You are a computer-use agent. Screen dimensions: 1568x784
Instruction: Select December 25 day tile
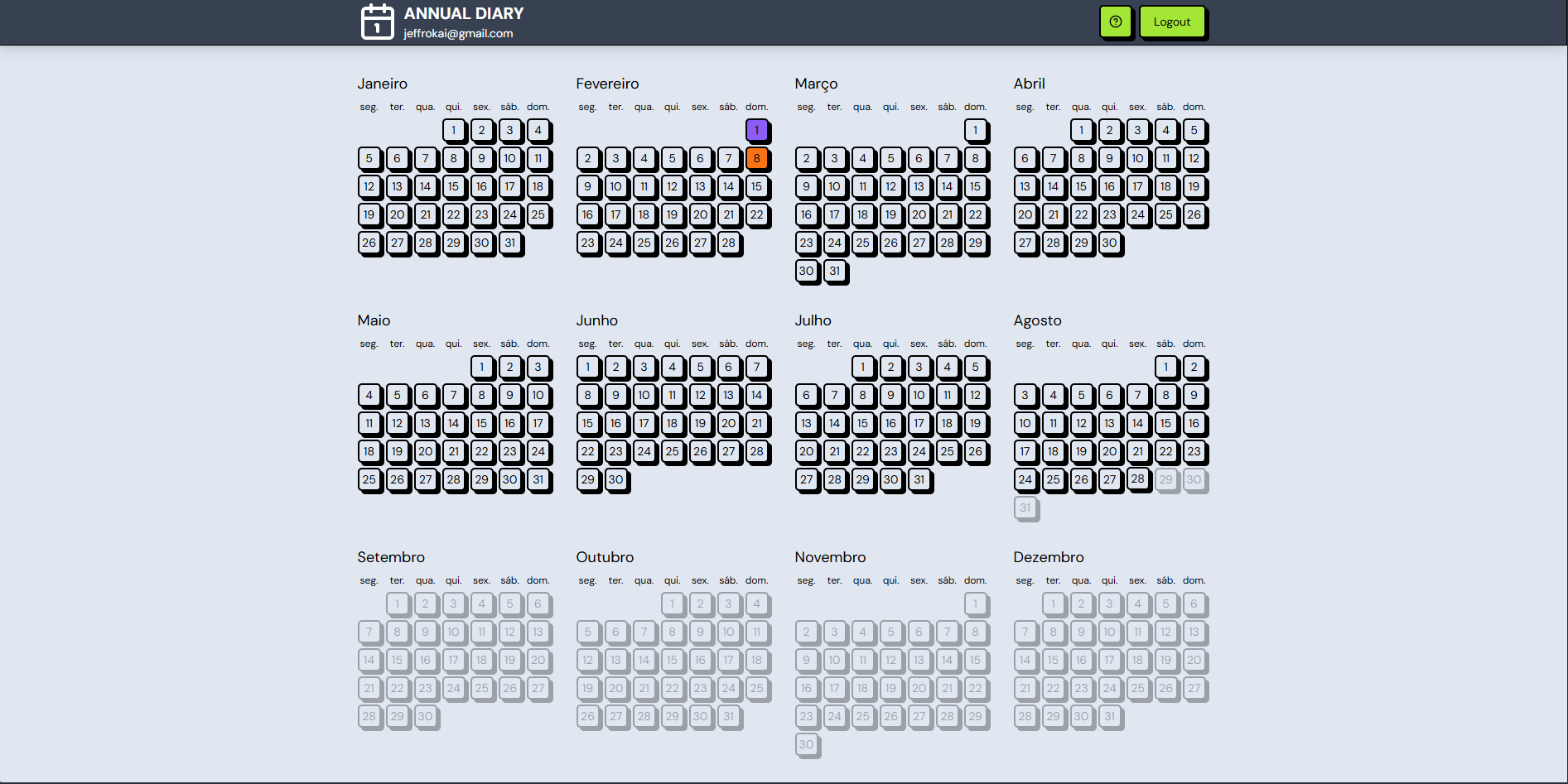click(x=1137, y=688)
